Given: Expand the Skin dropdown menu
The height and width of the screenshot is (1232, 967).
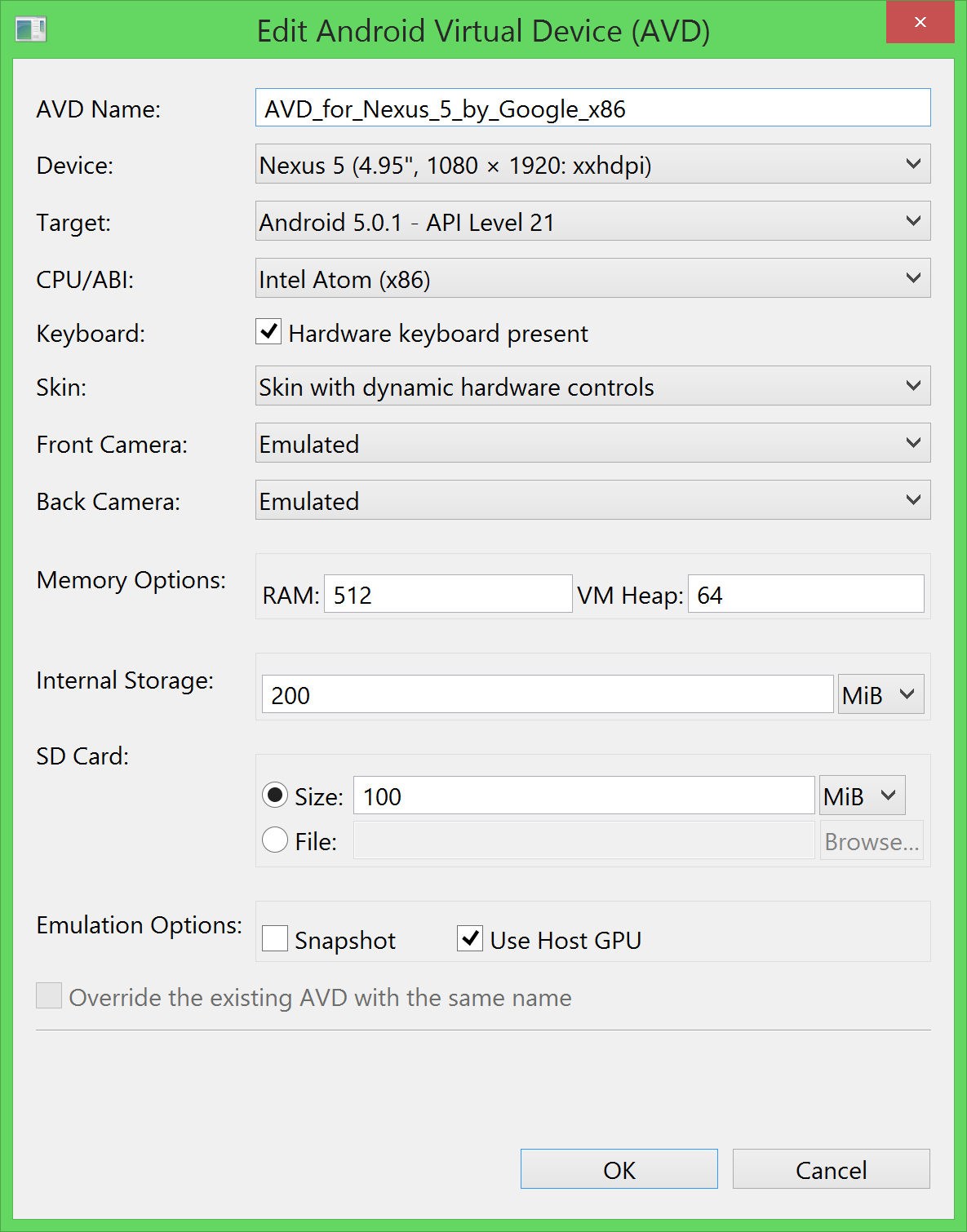Looking at the screenshot, I should point(592,387).
